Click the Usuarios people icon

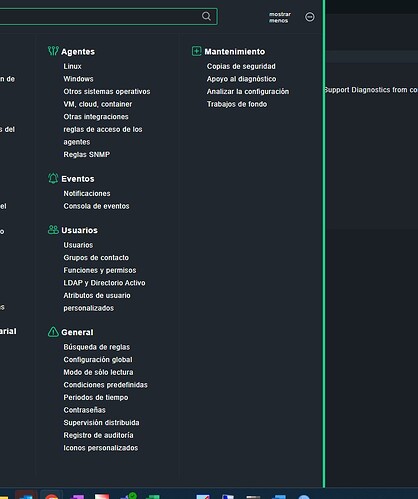coord(53,230)
